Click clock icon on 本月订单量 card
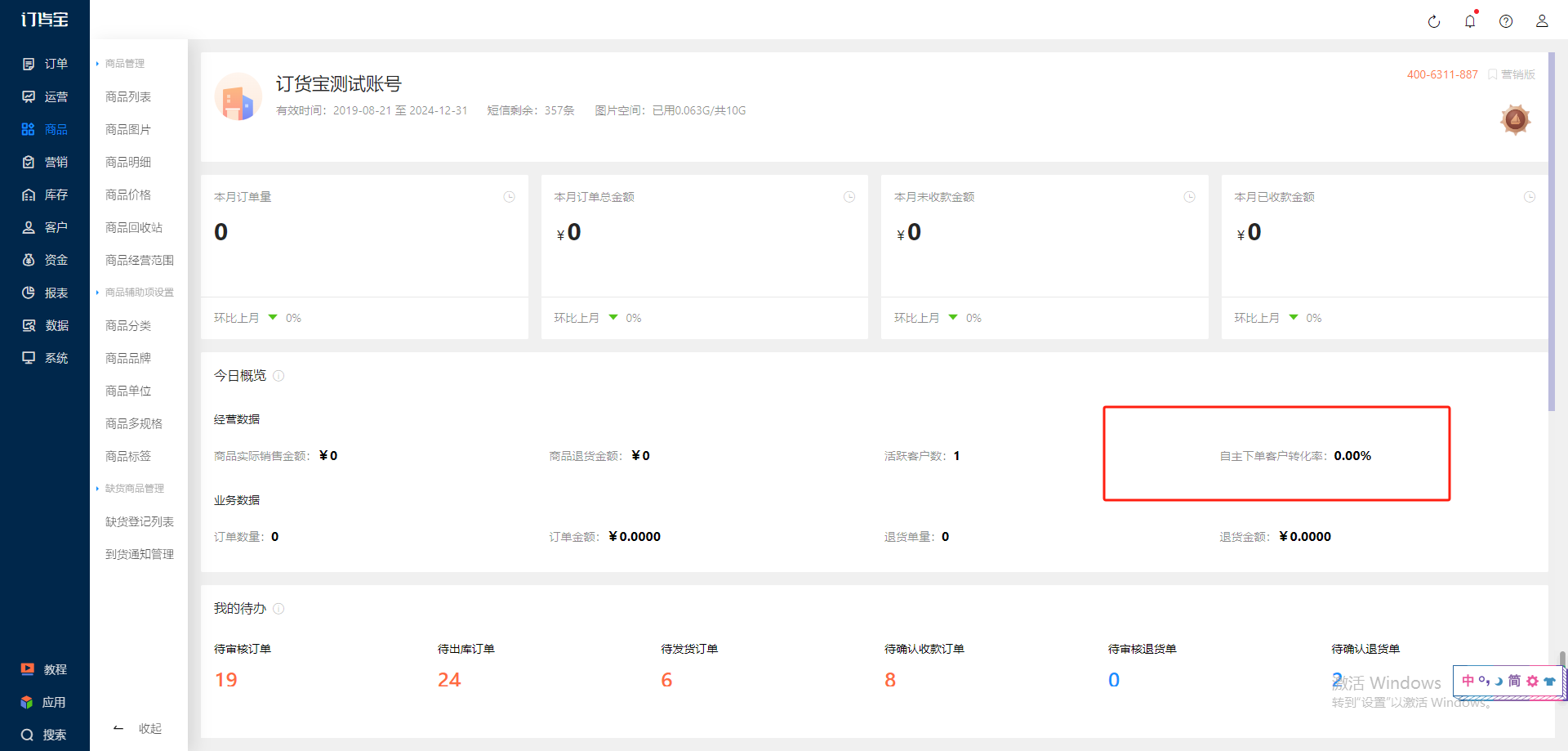The height and width of the screenshot is (751, 1568). [x=510, y=197]
